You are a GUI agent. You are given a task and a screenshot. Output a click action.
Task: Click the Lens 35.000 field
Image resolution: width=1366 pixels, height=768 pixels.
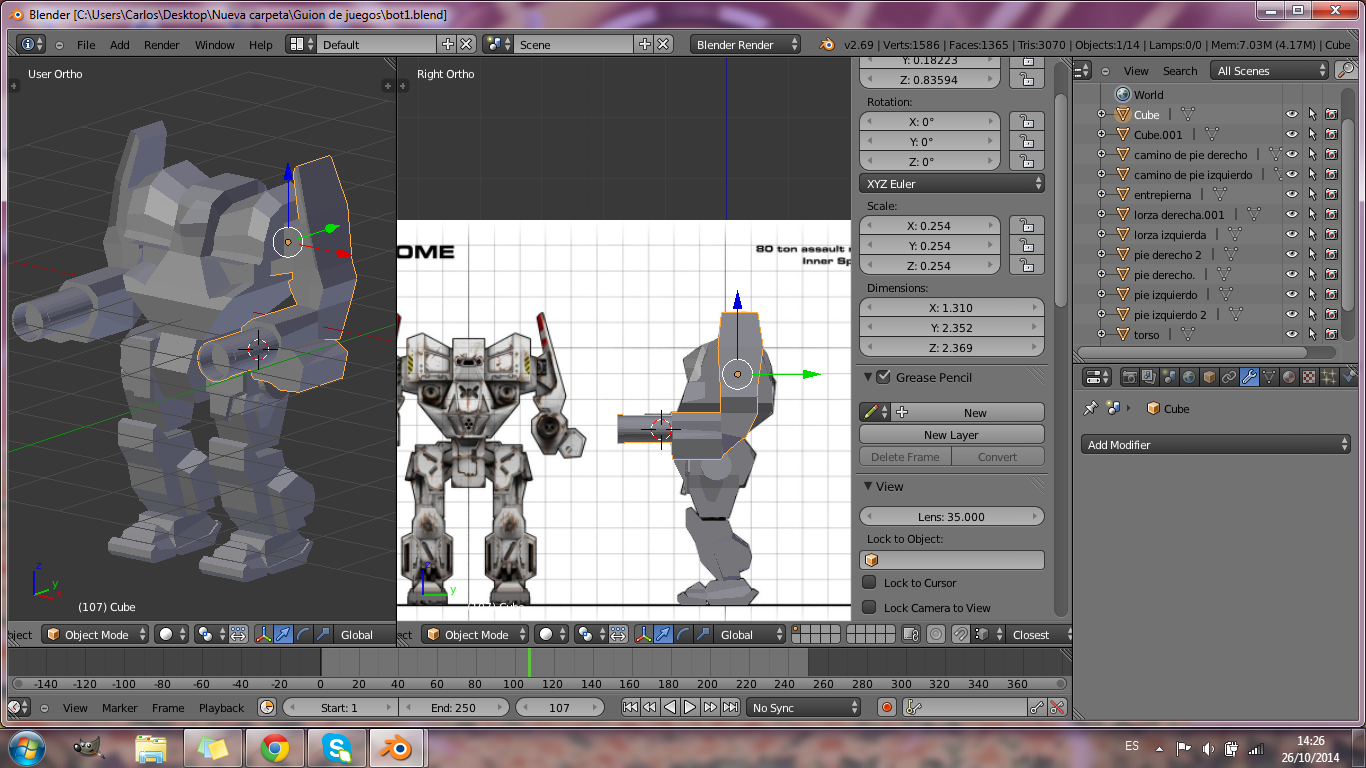click(951, 517)
